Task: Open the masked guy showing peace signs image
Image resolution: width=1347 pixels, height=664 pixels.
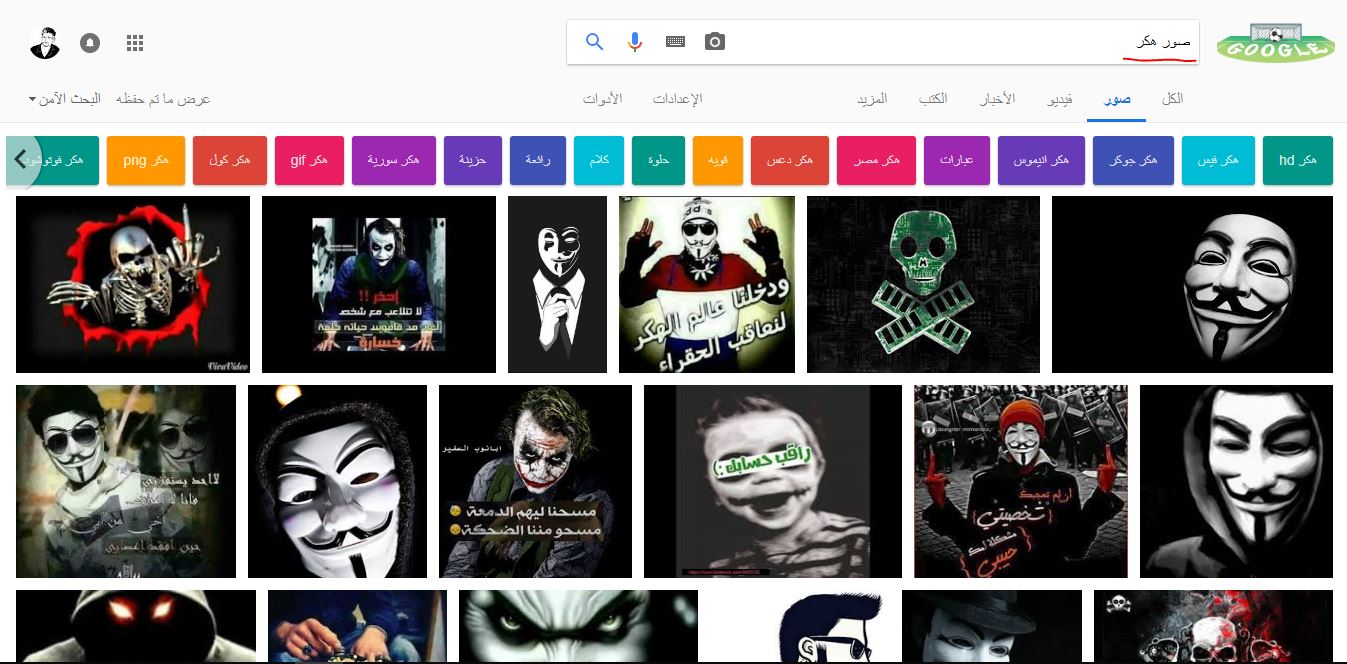Action: click(x=707, y=284)
